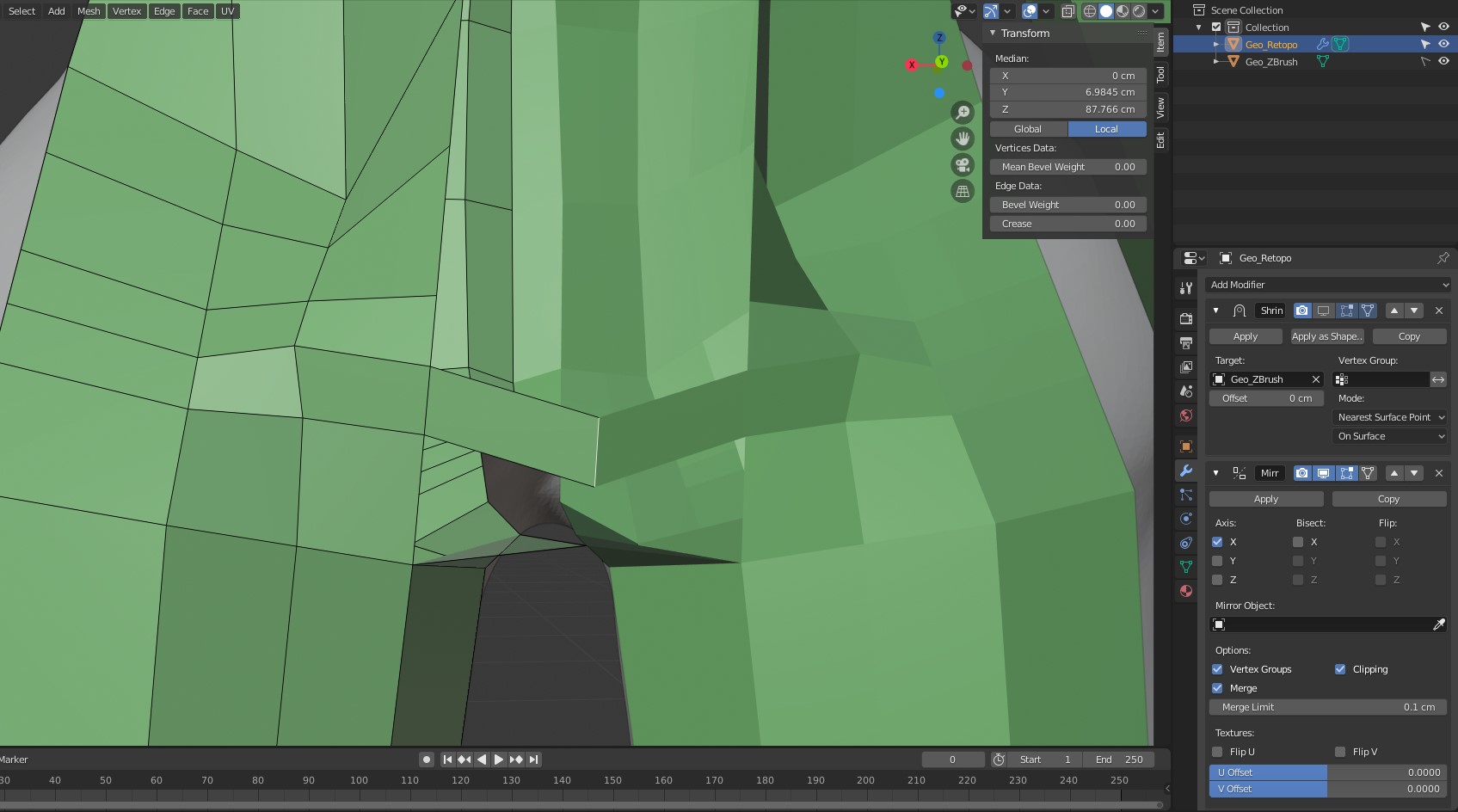Viewport: 1458px width, 812px height.
Task: Open the Object Constraints properties tab icon
Action: [1186, 543]
